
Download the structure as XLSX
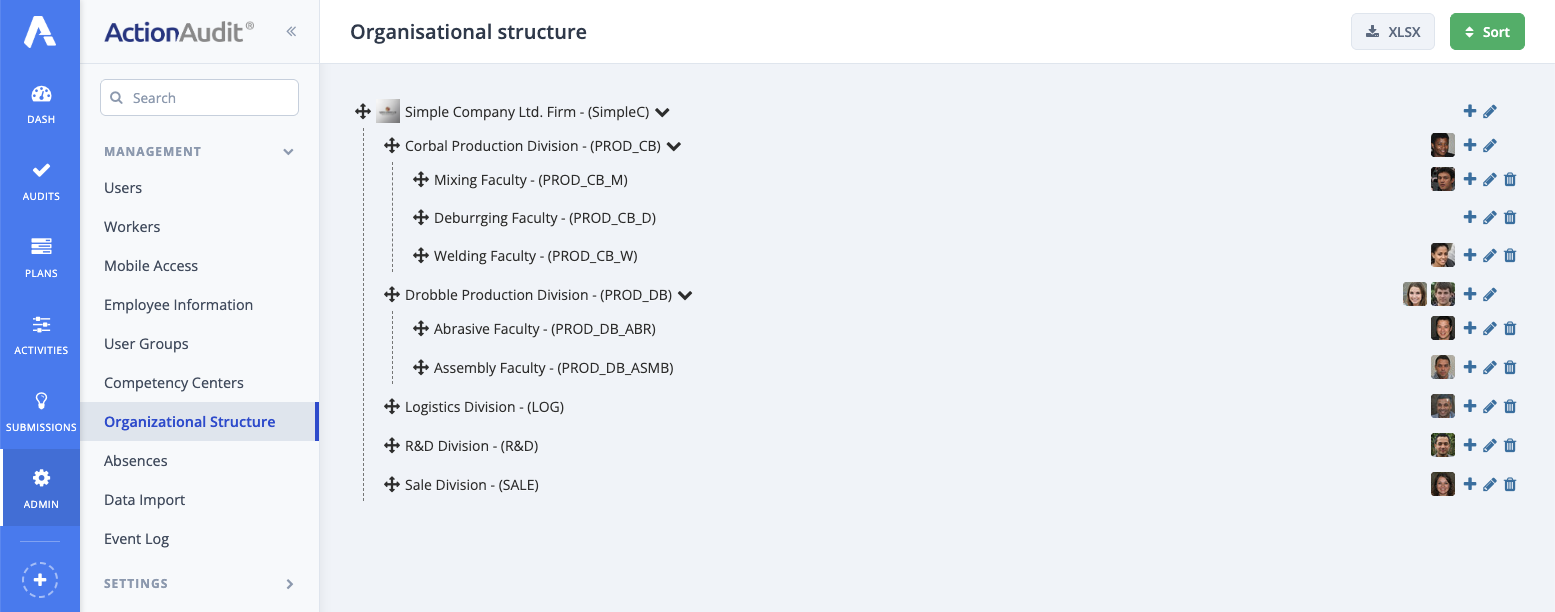[1392, 31]
